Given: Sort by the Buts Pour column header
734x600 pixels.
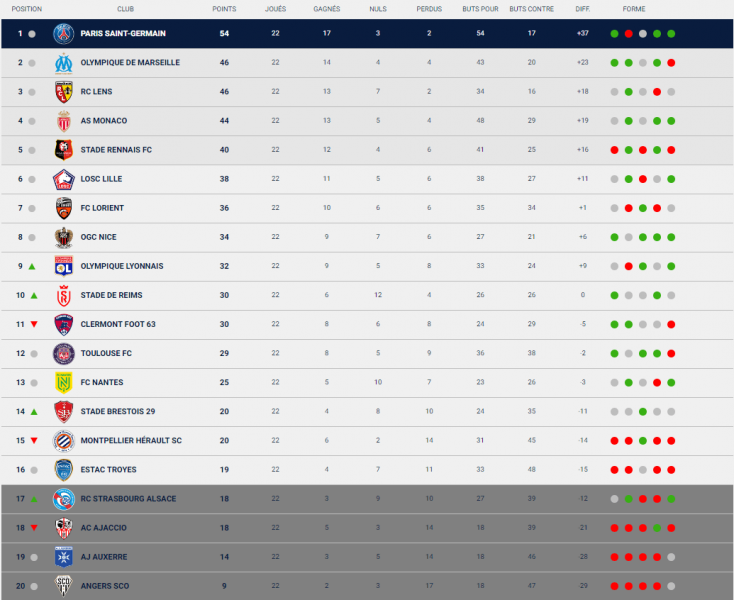Looking at the screenshot, I should pos(481,8).
